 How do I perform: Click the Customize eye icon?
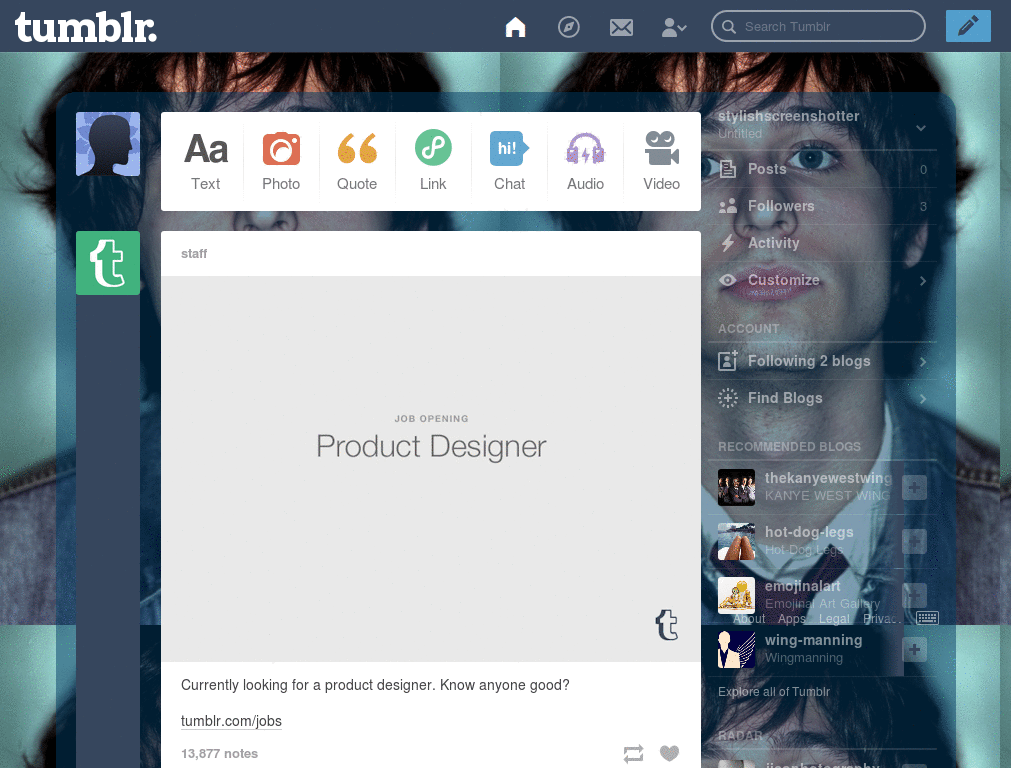(x=728, y=280)
